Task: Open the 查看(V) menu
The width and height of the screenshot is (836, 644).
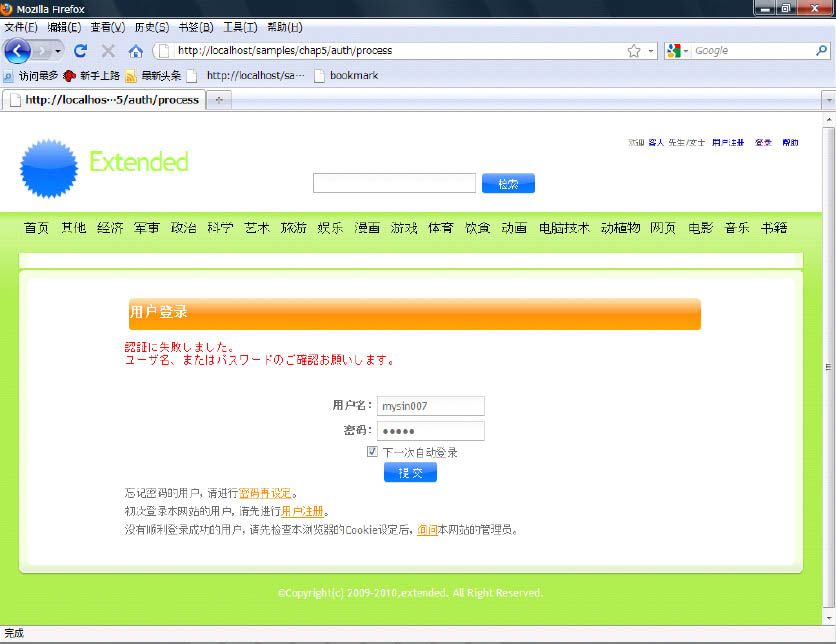Action: click(x=108, y=27)
